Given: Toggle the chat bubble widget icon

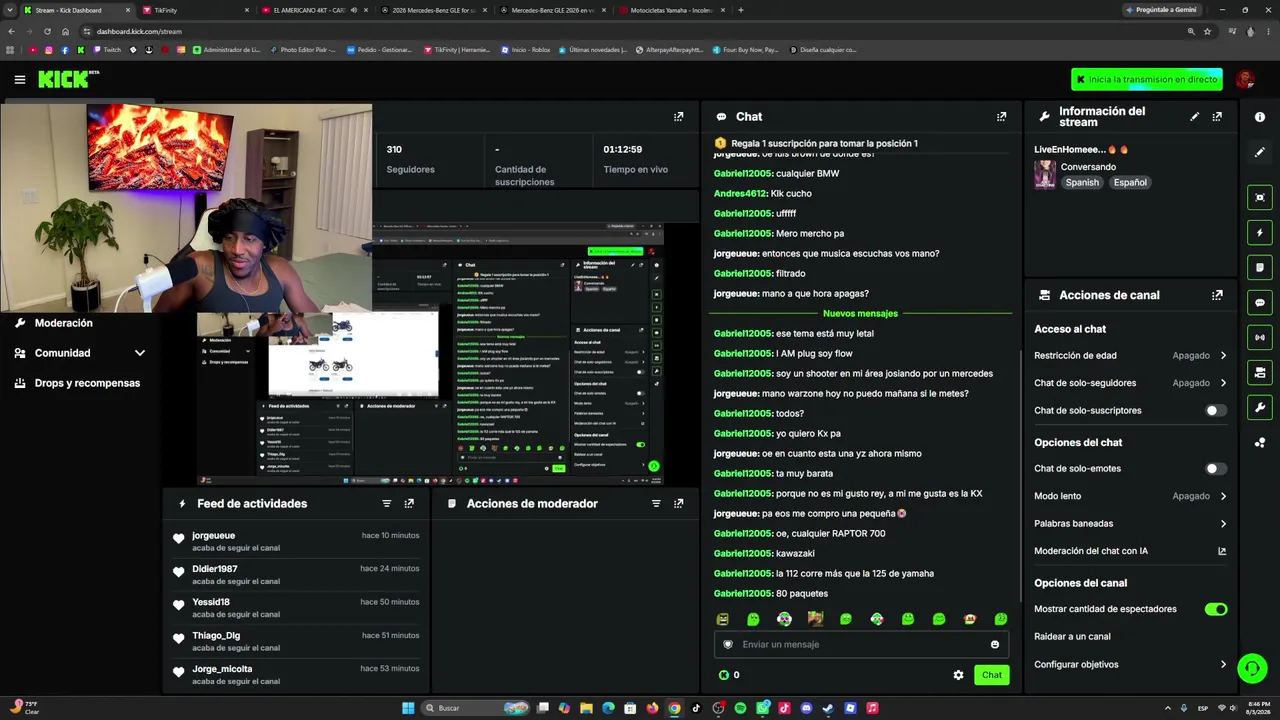Looking at the screenshot, I should (x=1260, y=302).
